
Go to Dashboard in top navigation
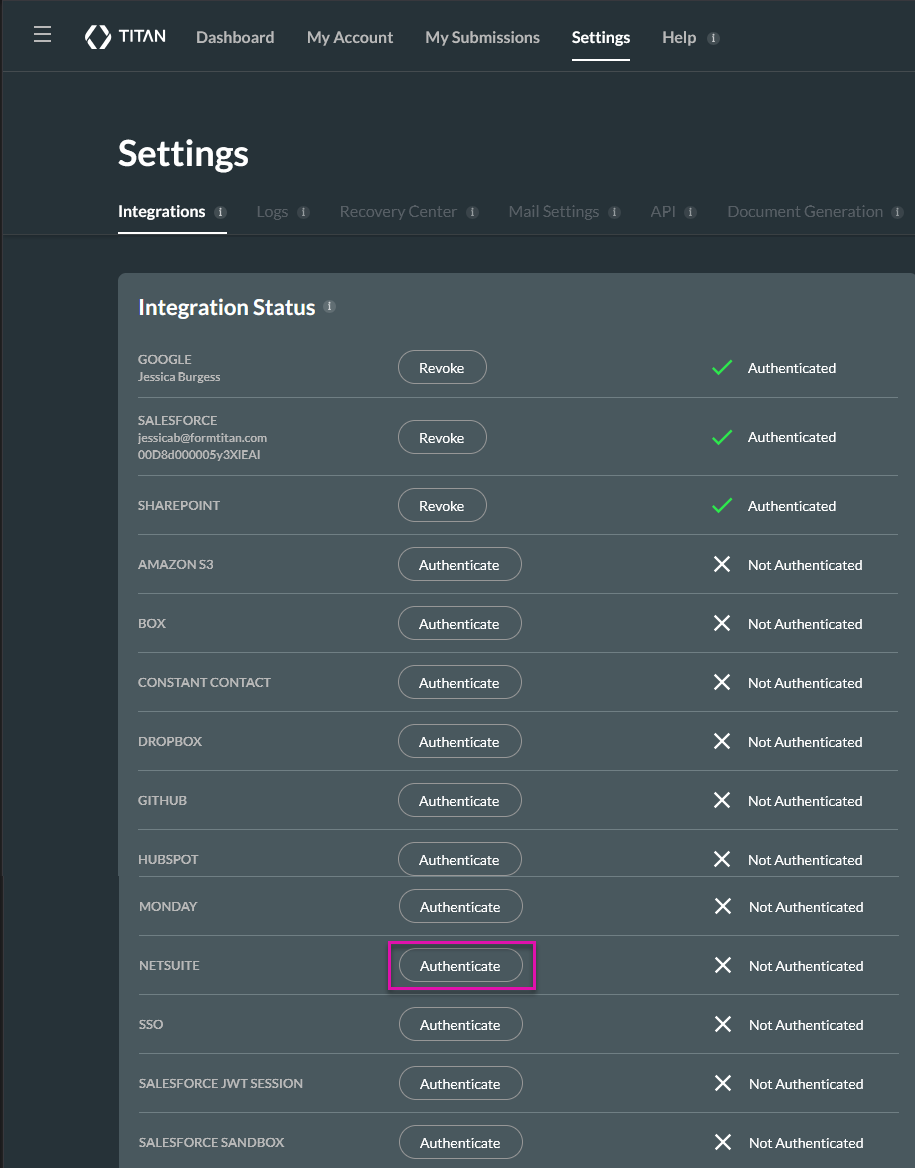235,37
